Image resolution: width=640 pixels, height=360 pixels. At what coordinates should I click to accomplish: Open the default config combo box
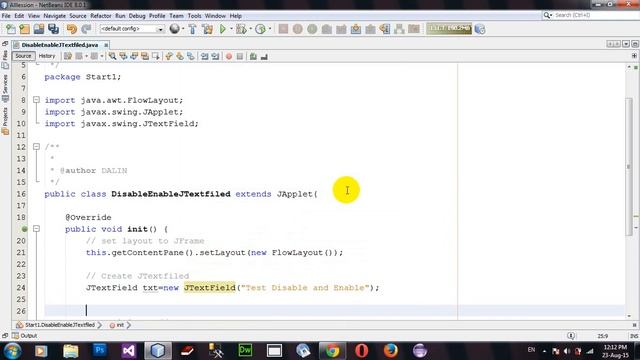(132, 29)
